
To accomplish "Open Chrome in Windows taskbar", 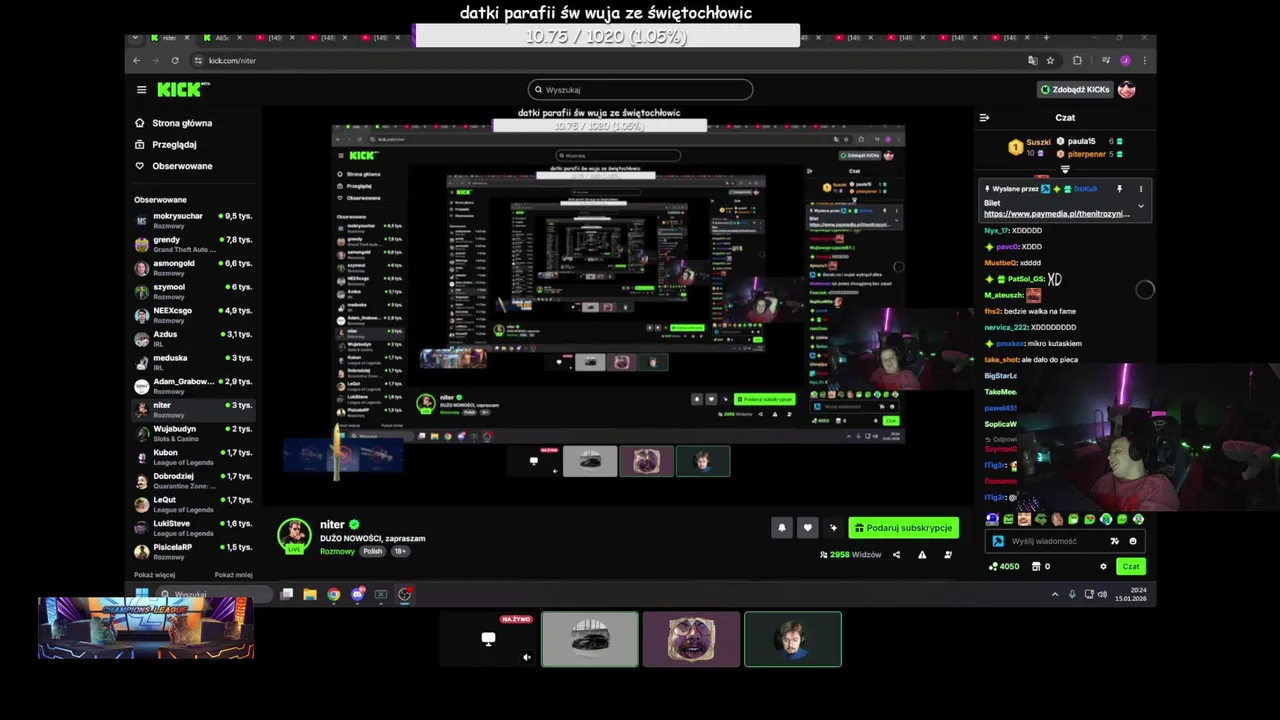I will pyautogui.click(x=333, y=594).
